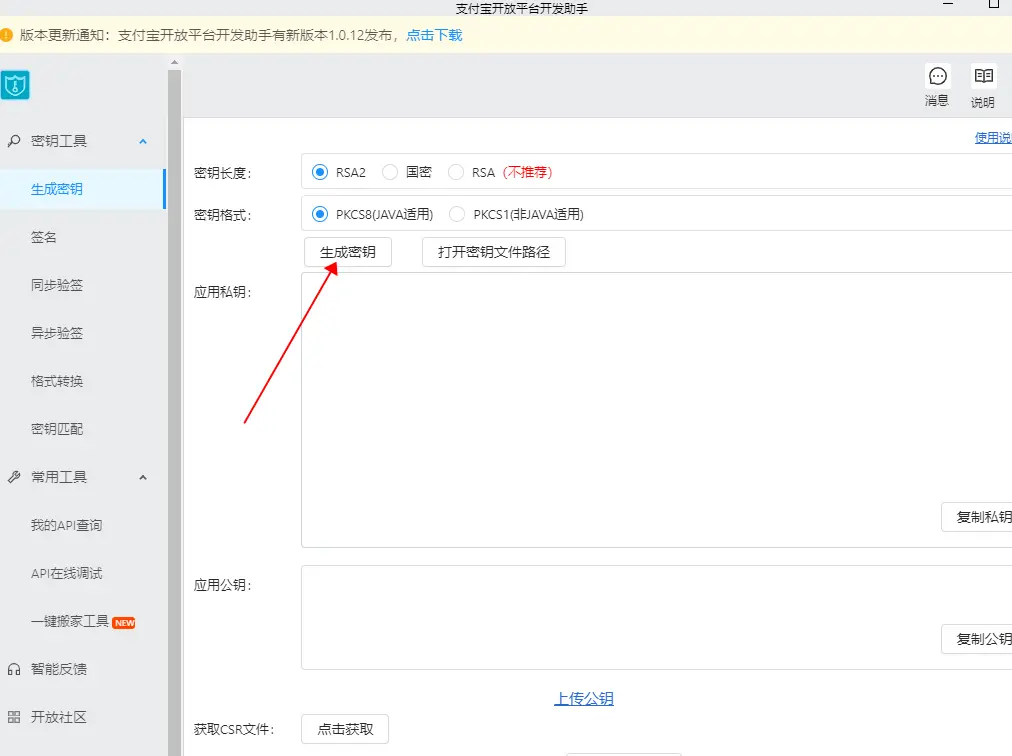Click the window title 支付宝开放平台开发助手
This screenshot has height=756, width=1012.
(521, 8)
